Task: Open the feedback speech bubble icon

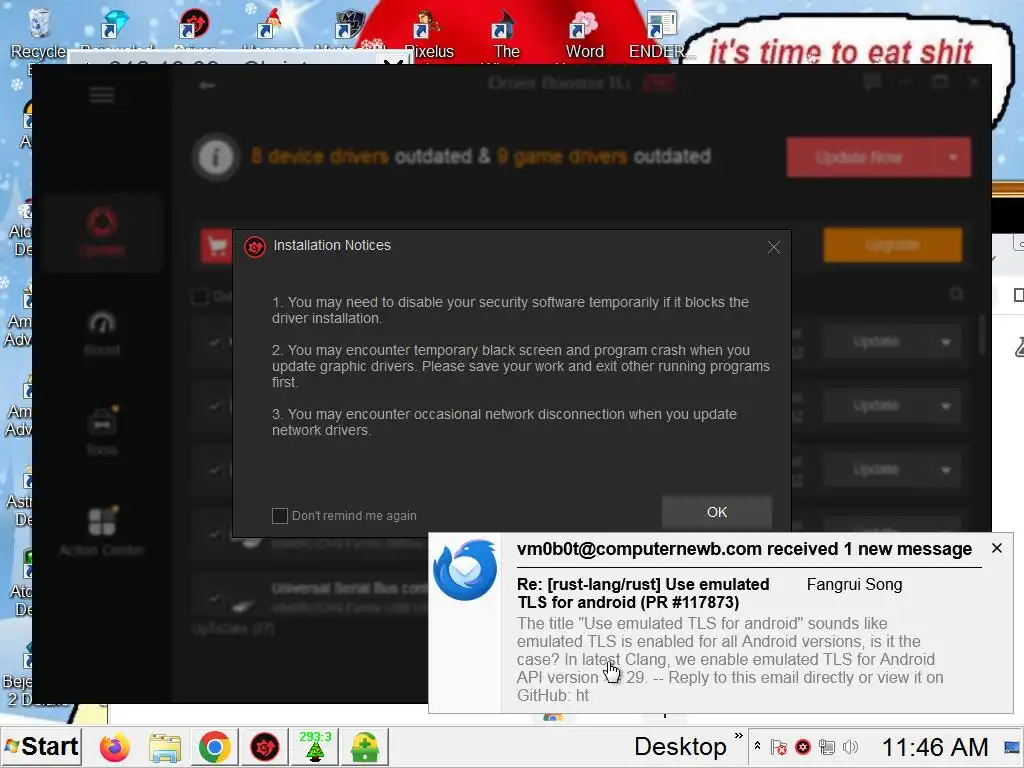Action: click(x=871, y=82)
